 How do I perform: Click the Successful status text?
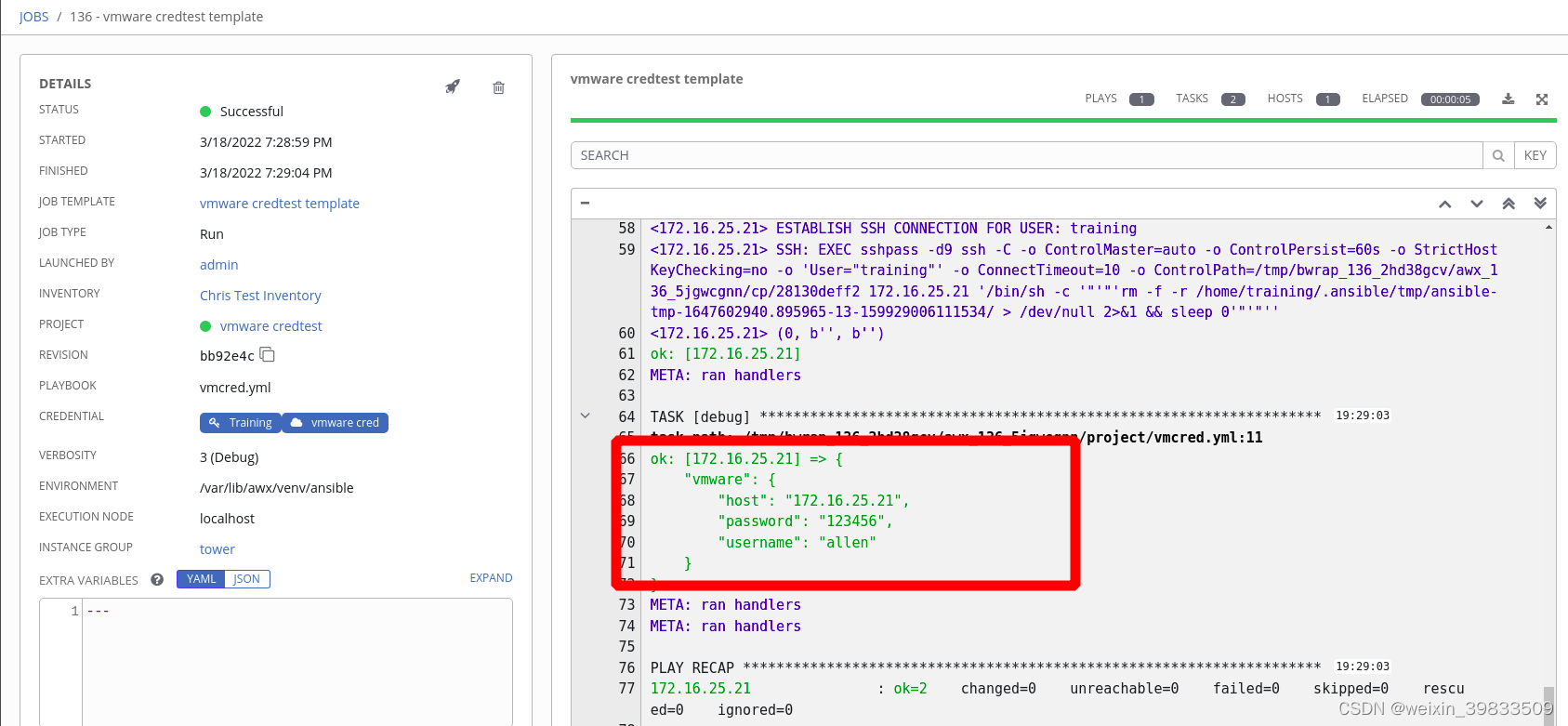coord(252,112)
